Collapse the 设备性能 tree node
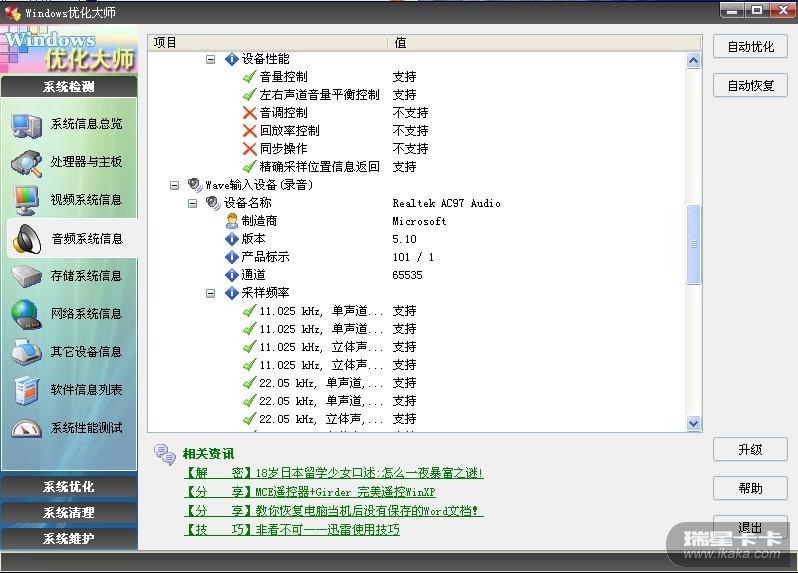The width and height of the screenshot is (798, 573). (x=210, y=60)
